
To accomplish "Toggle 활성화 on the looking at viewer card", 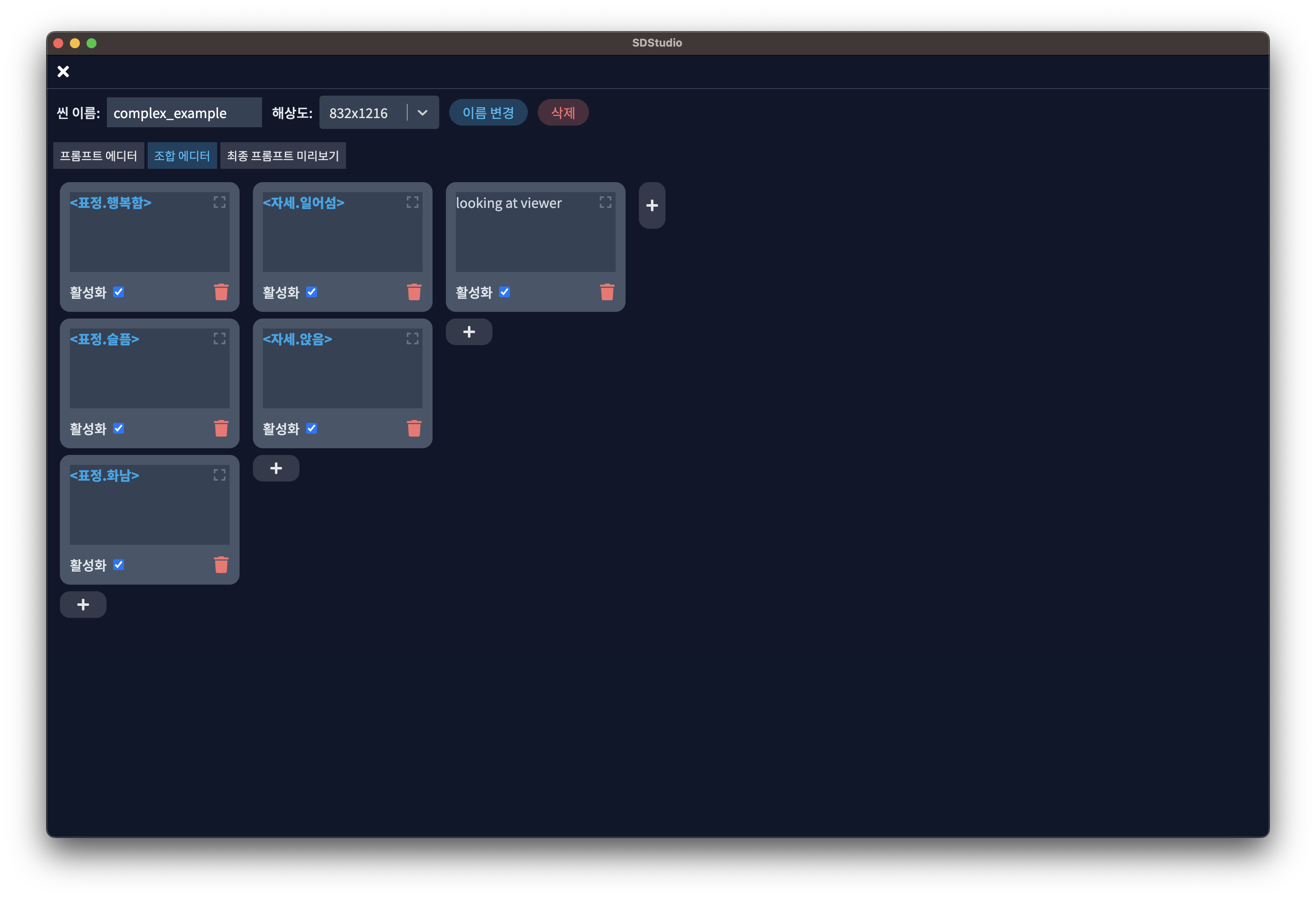I will tap(504, 292).
